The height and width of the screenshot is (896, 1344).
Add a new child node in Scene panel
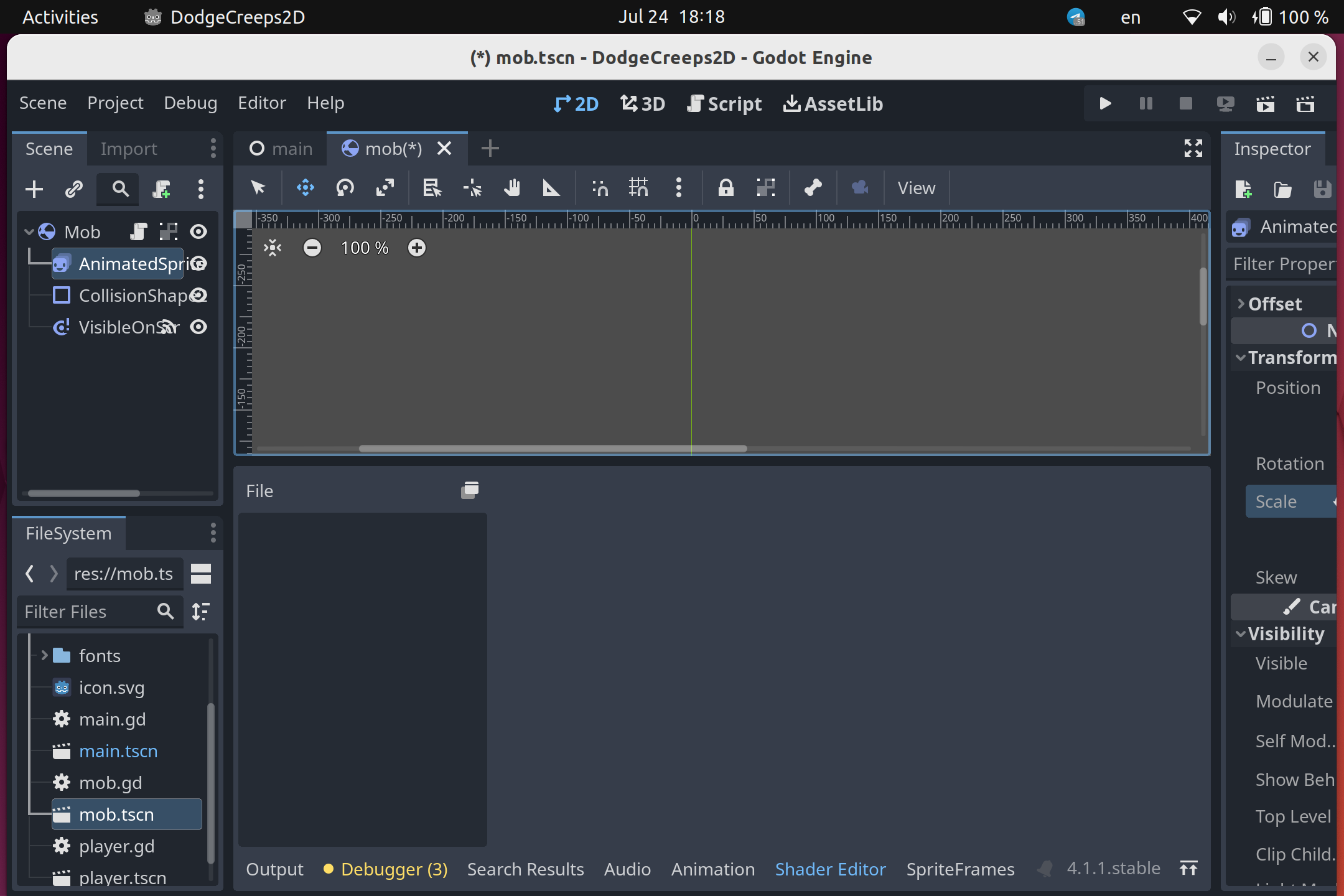click(x=34, y=189)
